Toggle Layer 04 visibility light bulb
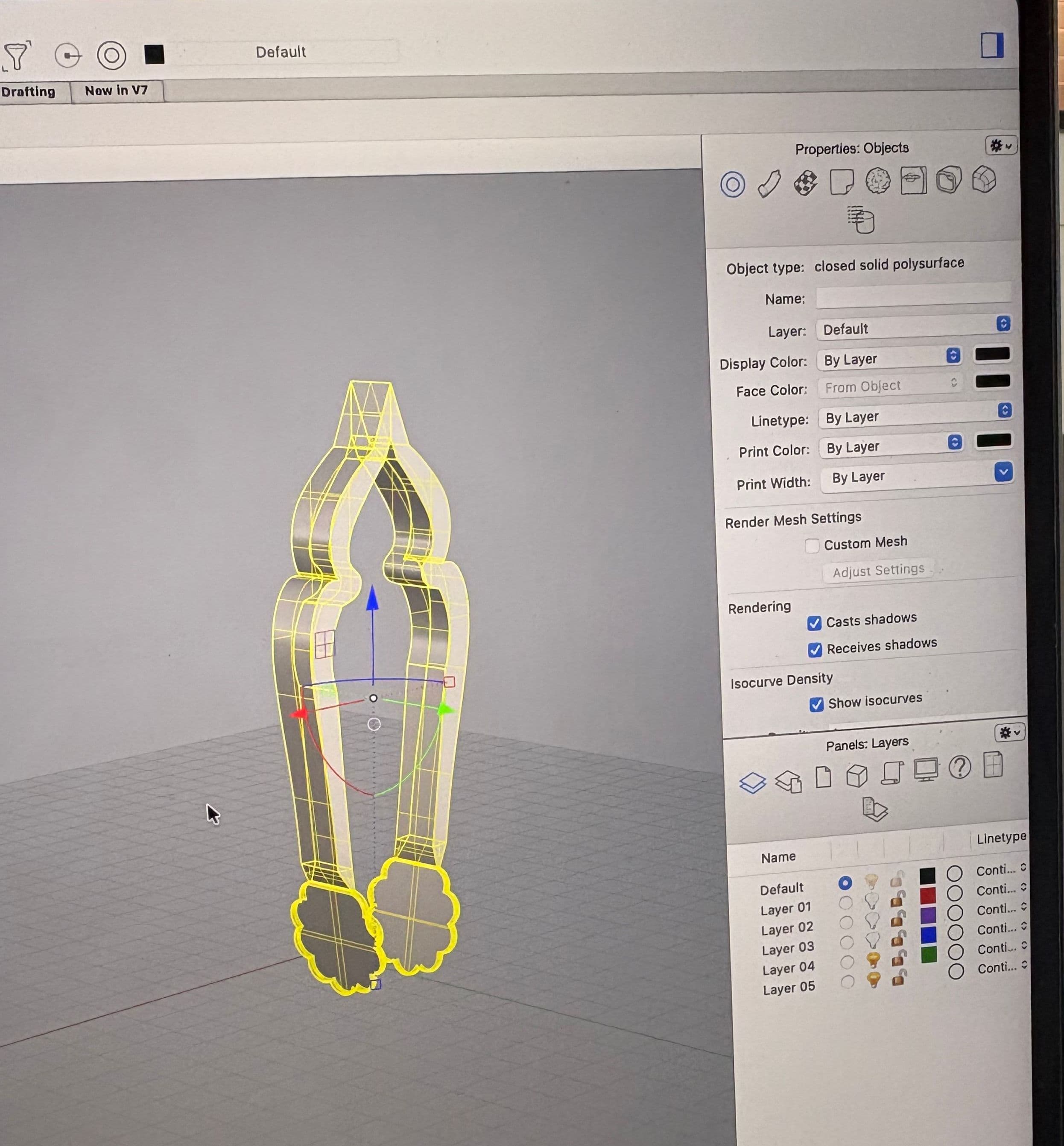Viewport: 1064px width, 1146px height. [x=873, y=960]
